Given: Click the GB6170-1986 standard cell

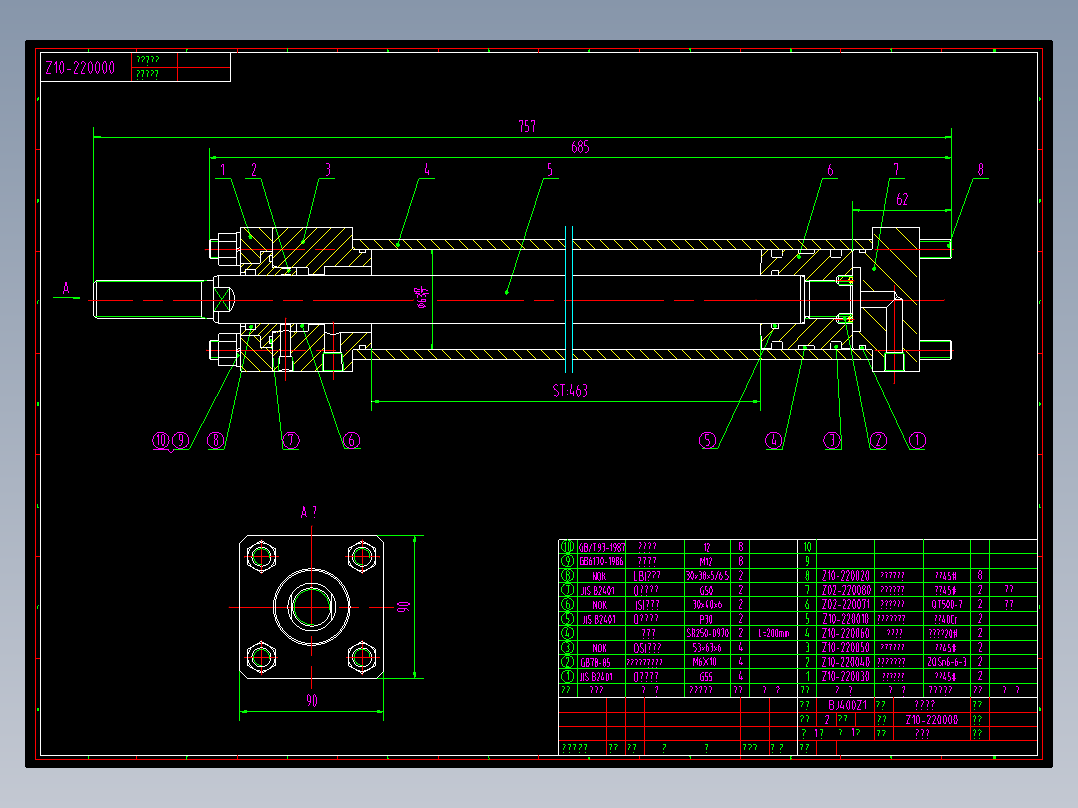Looking at the screenshot, I should point(602,561).
